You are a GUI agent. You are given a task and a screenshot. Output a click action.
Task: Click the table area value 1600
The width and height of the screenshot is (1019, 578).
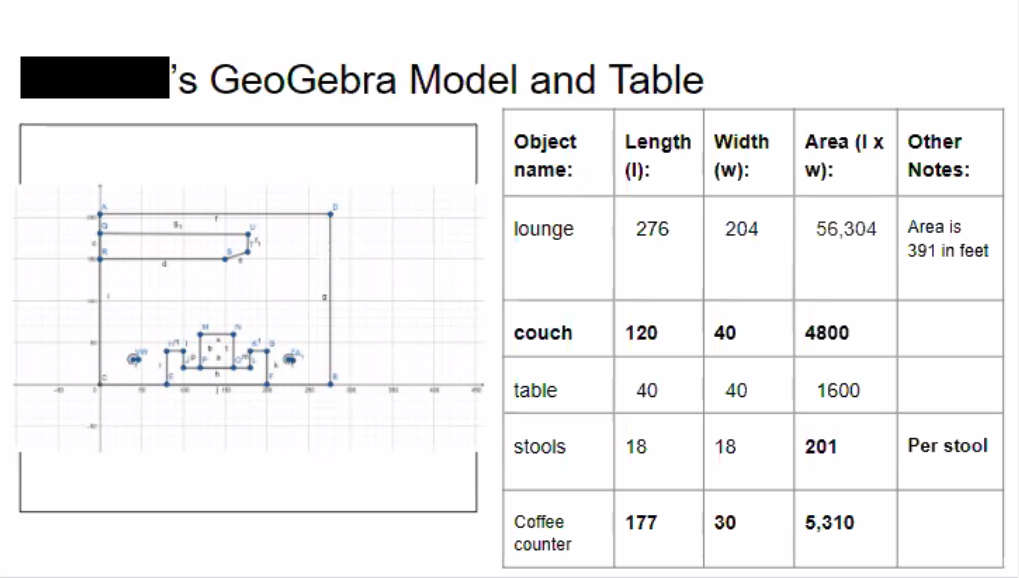coord(838,390)
